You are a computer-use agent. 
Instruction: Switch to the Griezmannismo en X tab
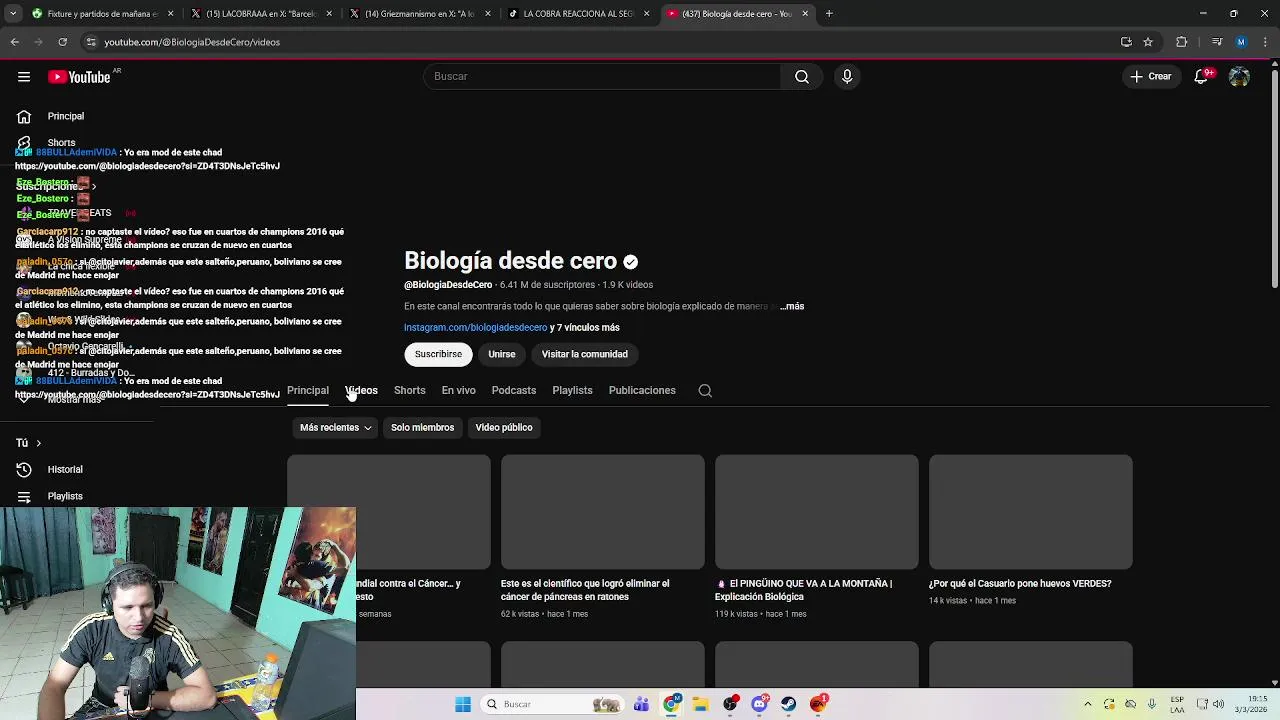point(420,14)
